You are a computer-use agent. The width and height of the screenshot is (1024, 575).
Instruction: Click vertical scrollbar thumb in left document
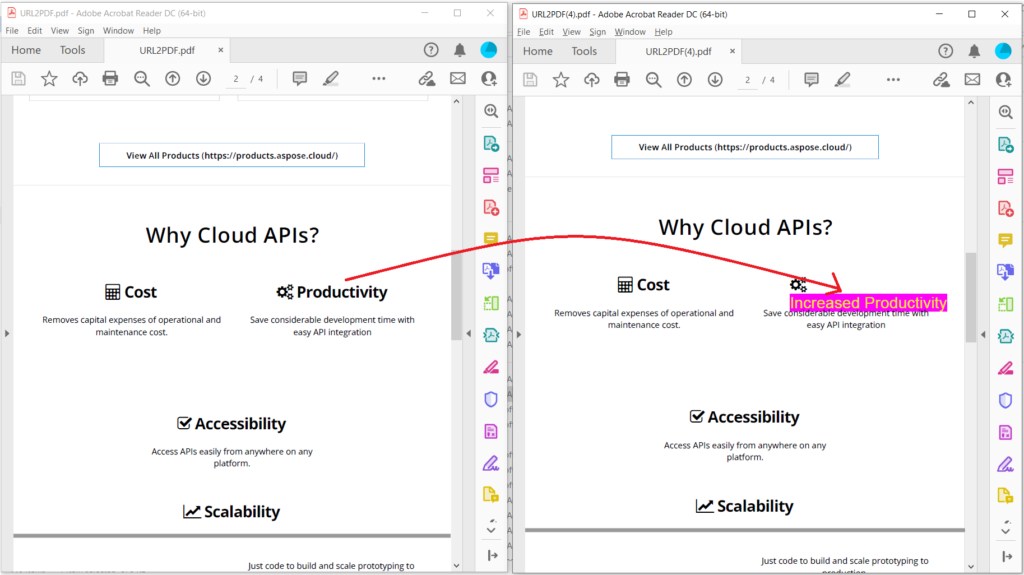(456, 294)
